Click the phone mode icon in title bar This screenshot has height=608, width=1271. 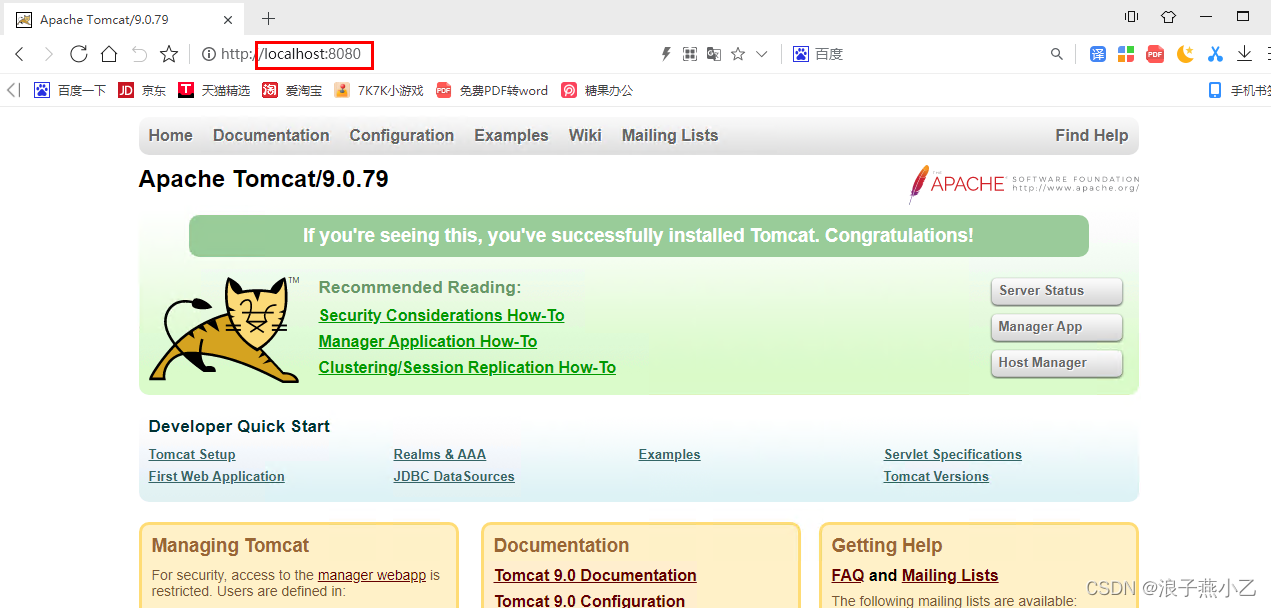[1131, 17]
